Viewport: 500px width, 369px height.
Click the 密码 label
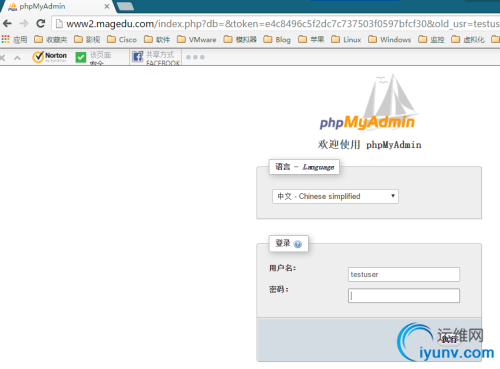(279, 289)
